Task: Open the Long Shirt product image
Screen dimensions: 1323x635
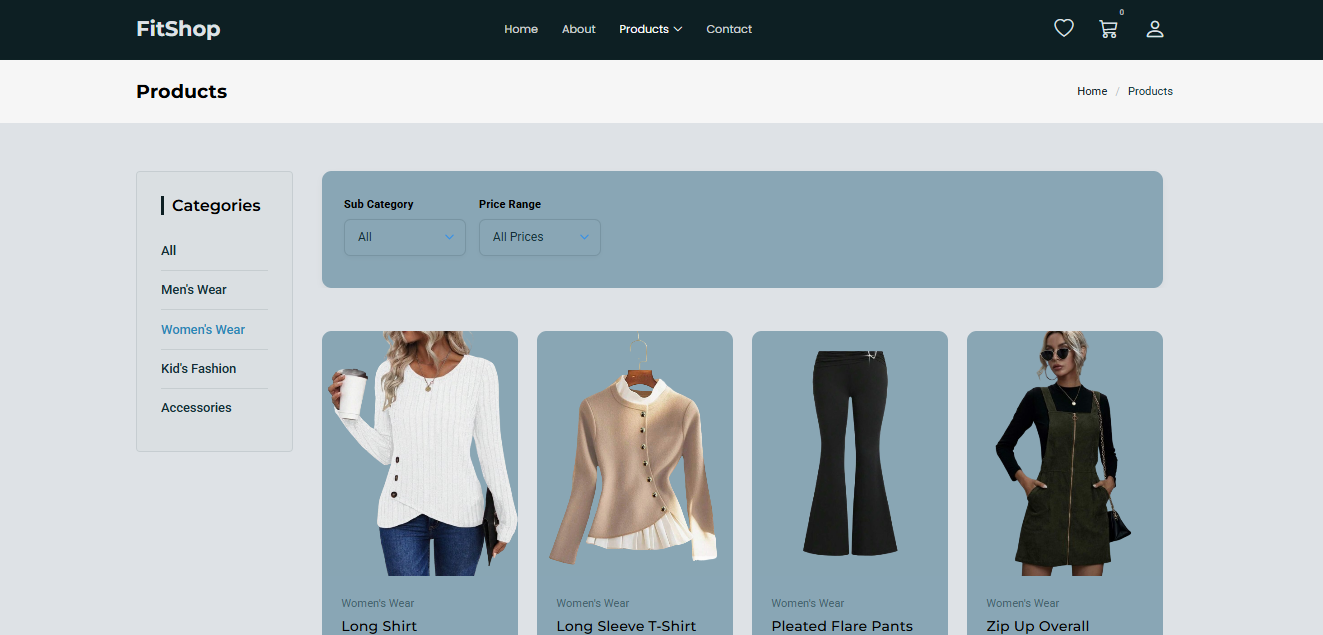Action: point(420,453)
